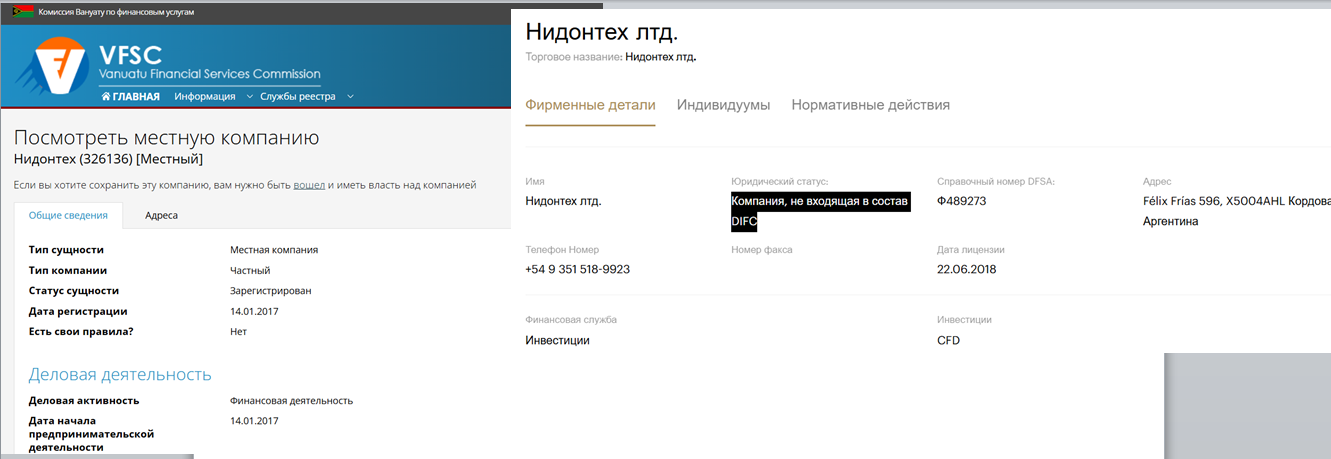Image resolution: width=1331 pixels, height=459 pixels.
Task: Click the вошел login link
Action: (x=309, y=185)
